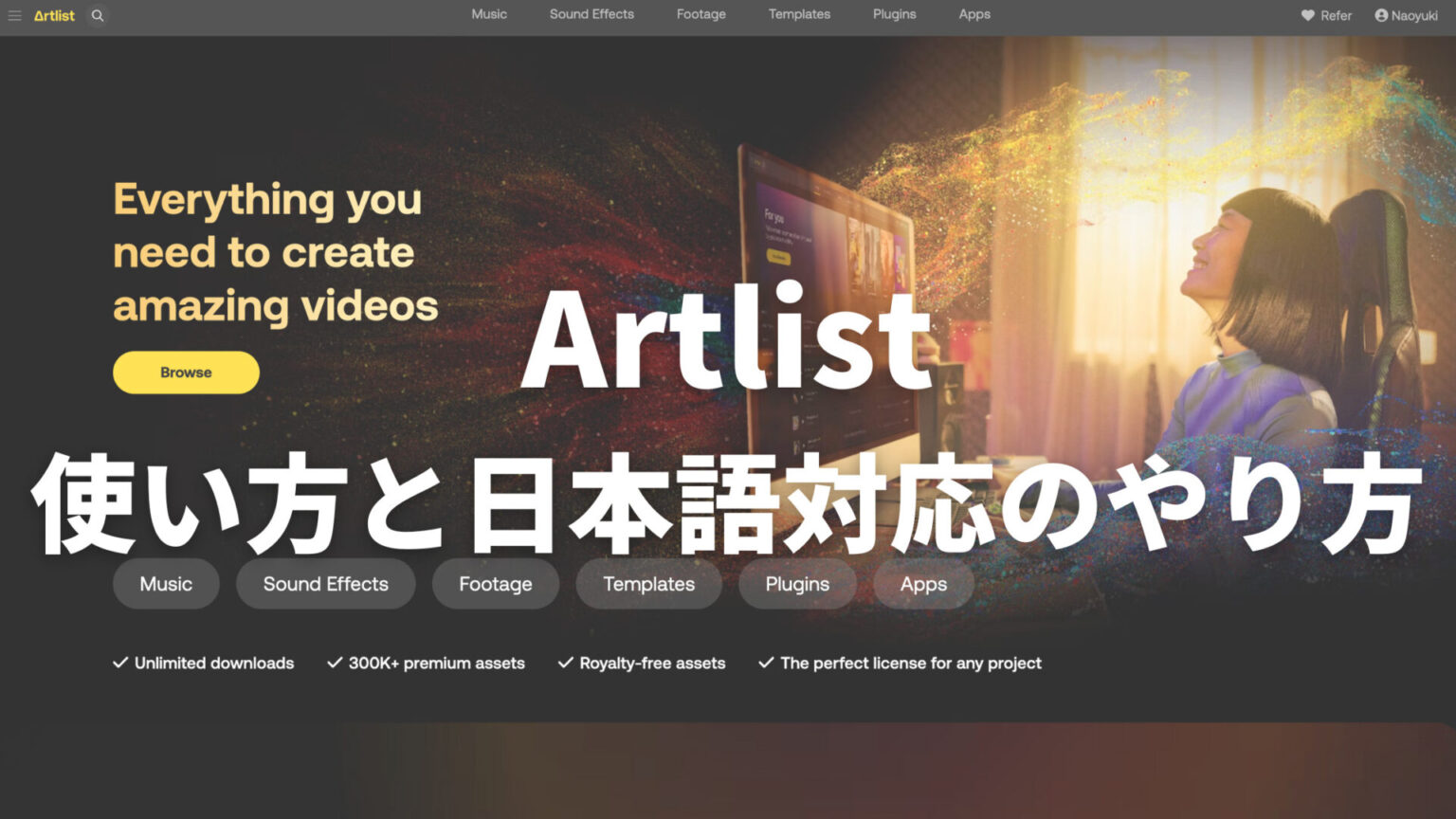The height and width of the screenshot is (819, 1456).
Task: Select the Templates category pill
Action: (648, 584)
